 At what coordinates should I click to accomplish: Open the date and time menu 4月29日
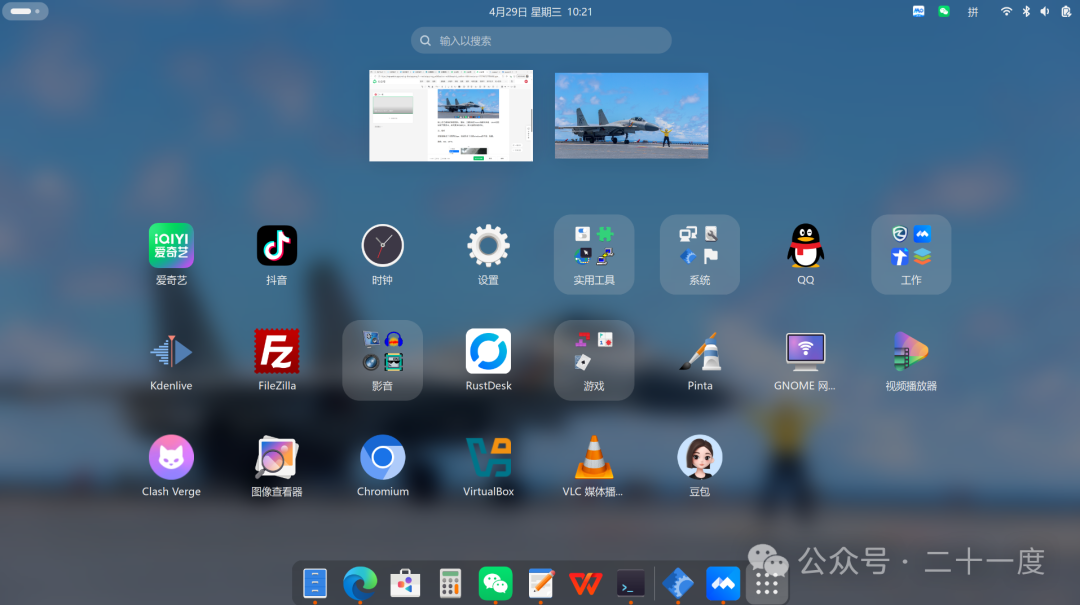click(541, 12)
